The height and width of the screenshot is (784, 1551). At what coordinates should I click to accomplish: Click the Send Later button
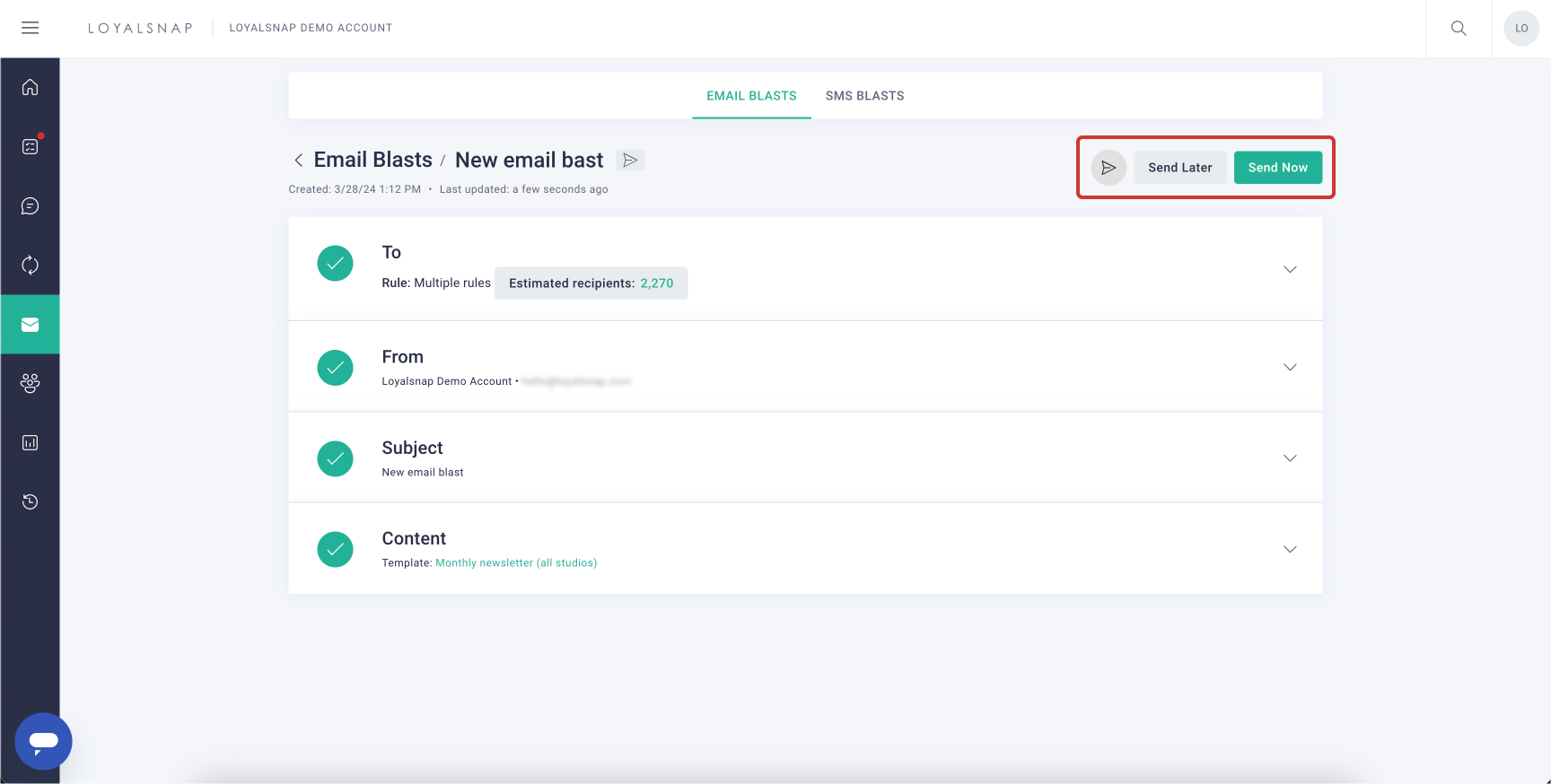click(x=1179, y=168)
